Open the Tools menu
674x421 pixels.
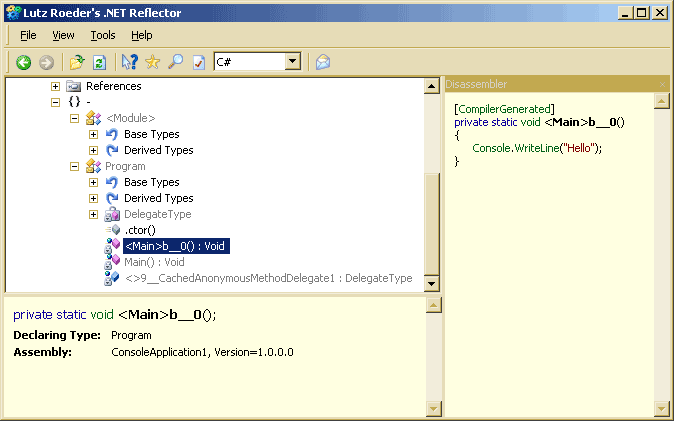pos(103,35)
